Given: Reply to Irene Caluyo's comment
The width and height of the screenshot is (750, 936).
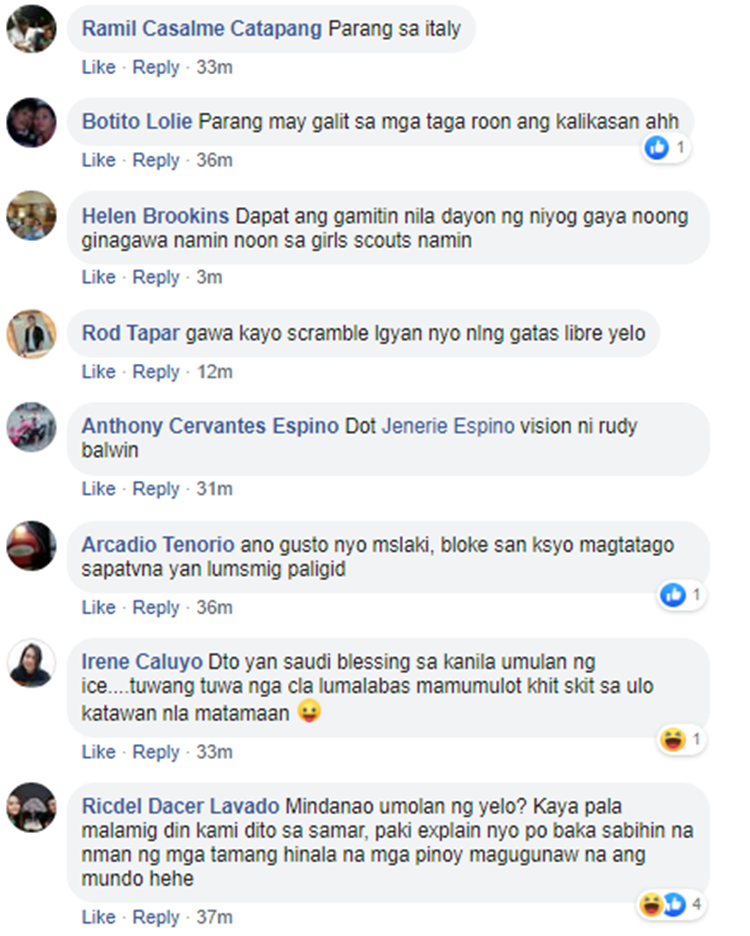Looking at the screenshot, I should pos(156,752).
